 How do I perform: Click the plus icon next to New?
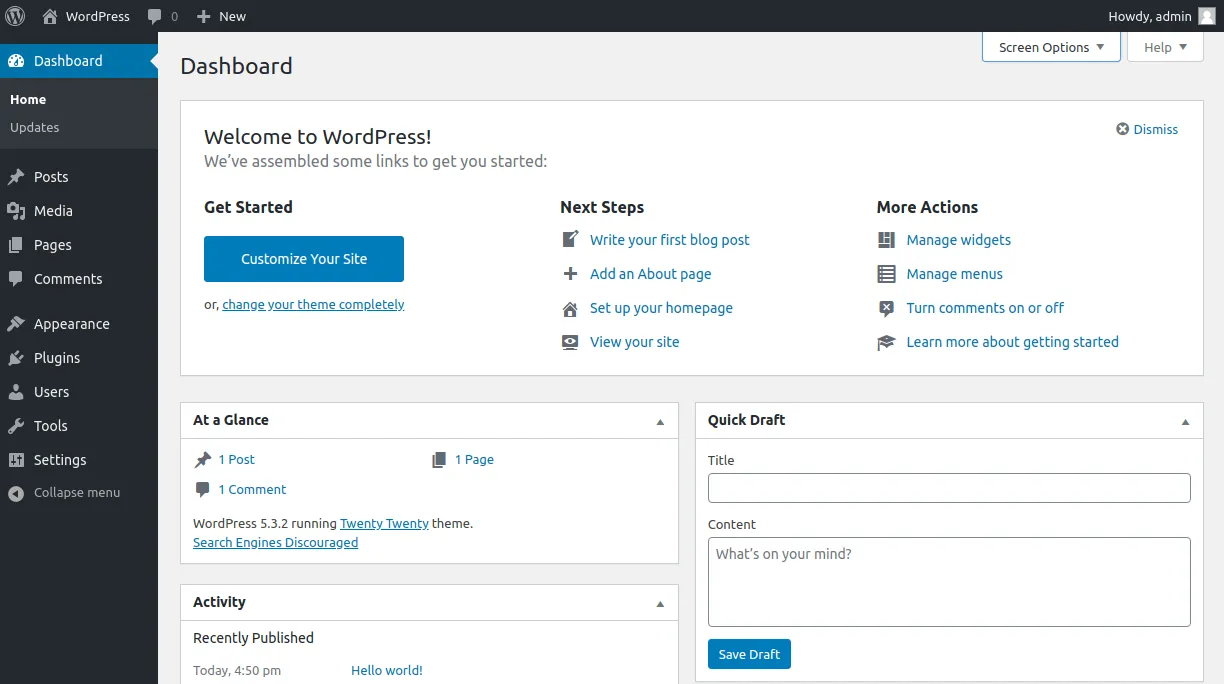(x=204, y=16)
